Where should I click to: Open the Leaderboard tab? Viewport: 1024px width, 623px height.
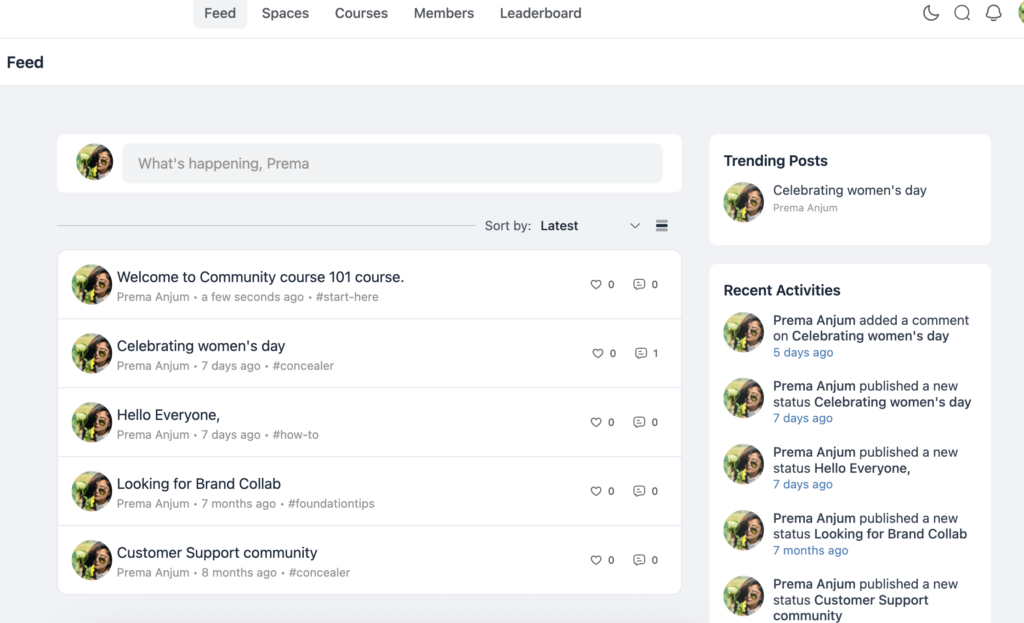click(x=540, y=13)
